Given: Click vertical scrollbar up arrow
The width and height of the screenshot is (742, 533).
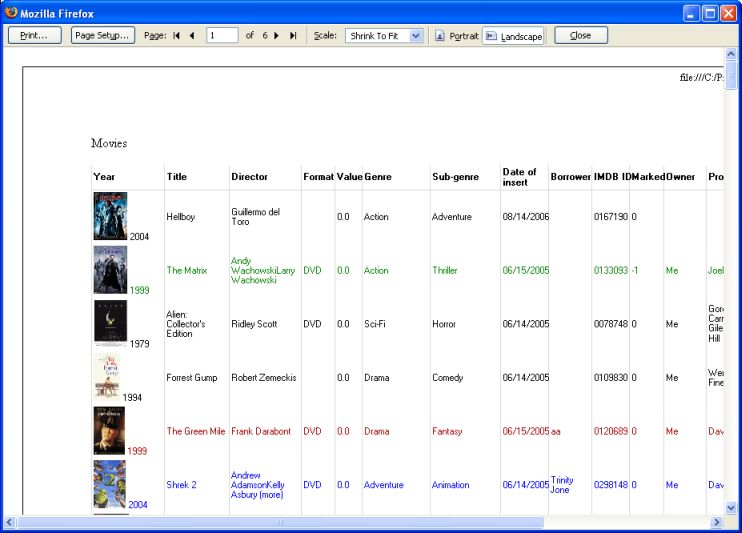Looking at the screenshot, I should (x=731, y=53).
